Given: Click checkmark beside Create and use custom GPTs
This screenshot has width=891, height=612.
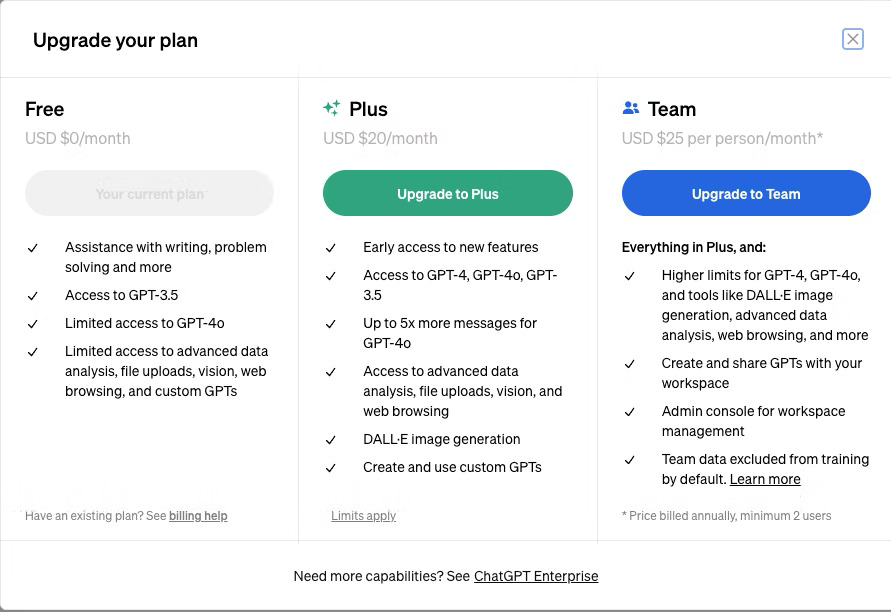Looking at the screenshot, I should coord(331,468).
